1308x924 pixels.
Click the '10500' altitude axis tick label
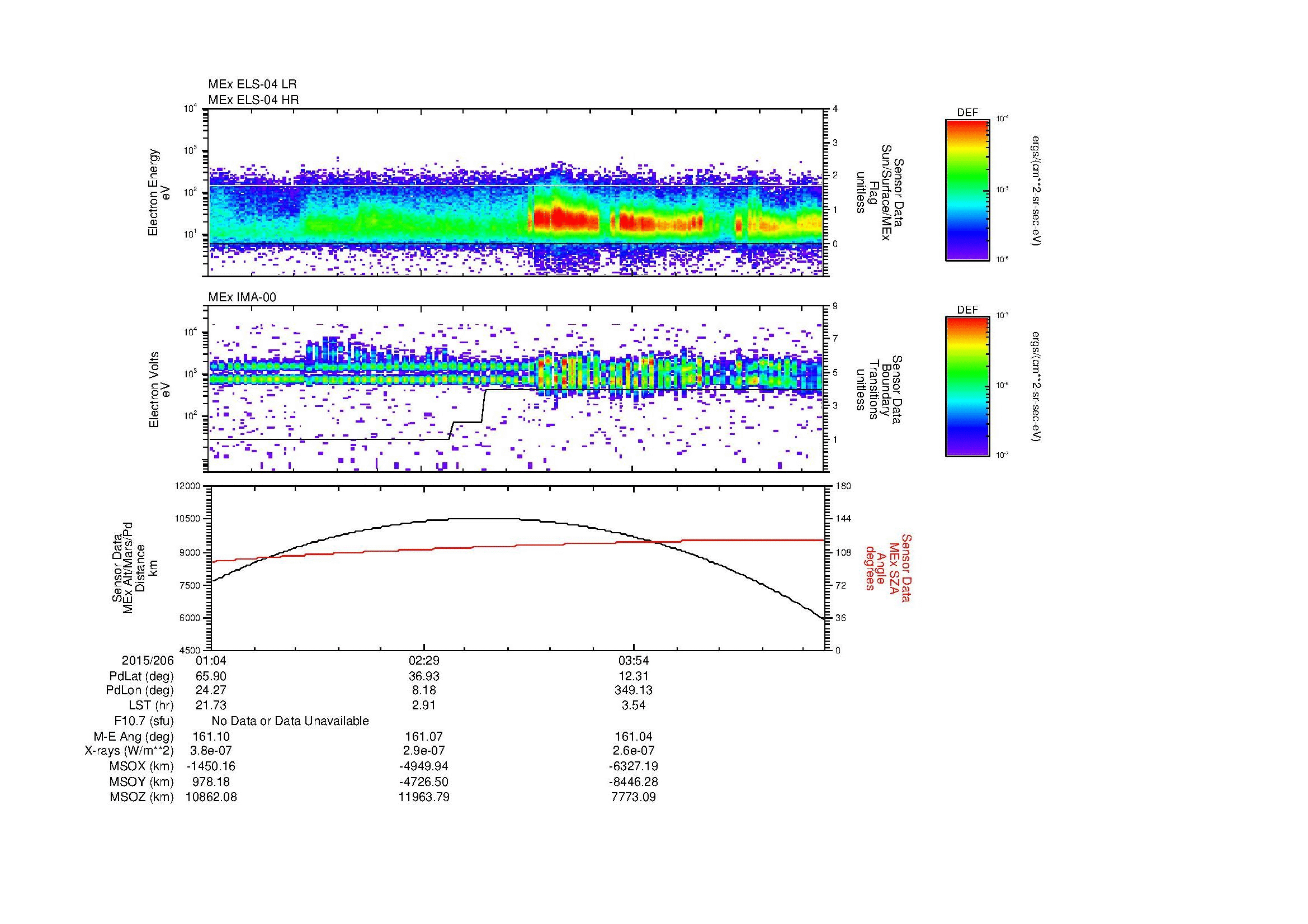[x=188, y=519]
